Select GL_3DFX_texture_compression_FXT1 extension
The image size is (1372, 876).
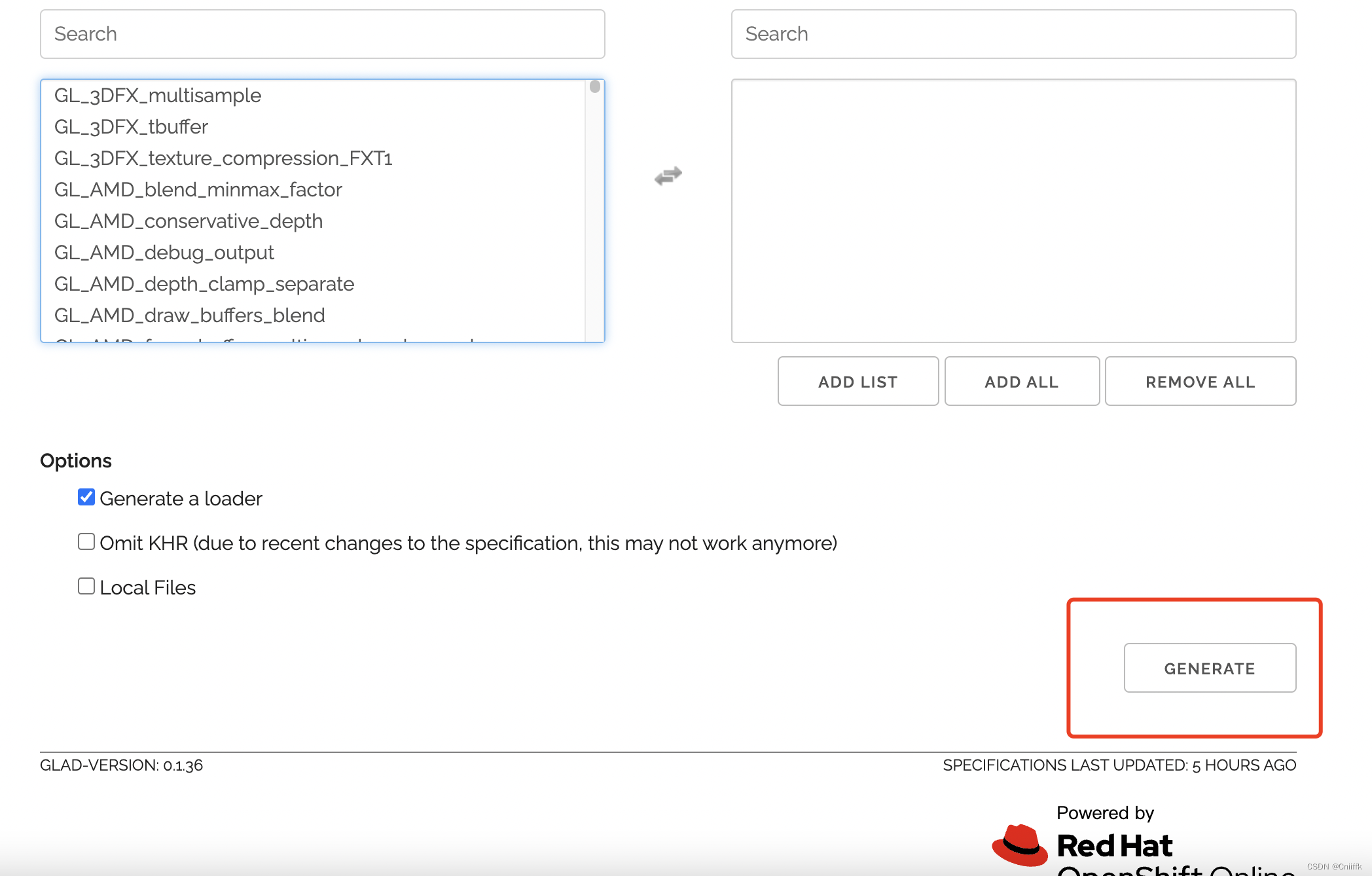223,157
